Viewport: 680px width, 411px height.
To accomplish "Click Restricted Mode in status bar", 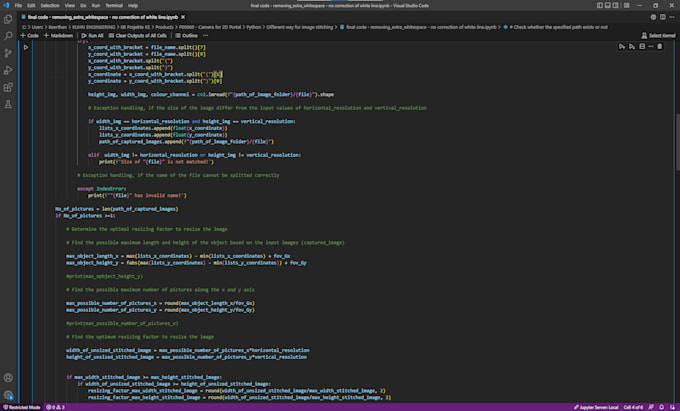I will (x=22, y=407).
